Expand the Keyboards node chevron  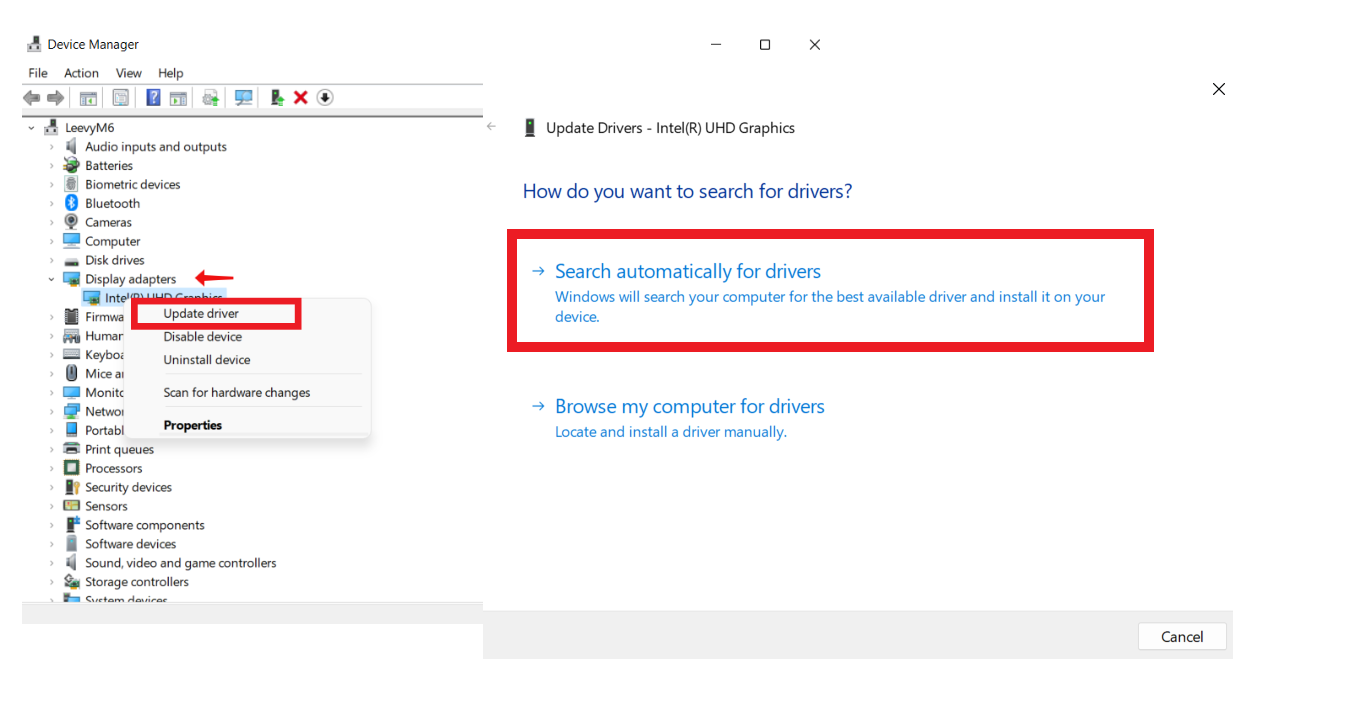pyautogui.click(x=52, y=355)
